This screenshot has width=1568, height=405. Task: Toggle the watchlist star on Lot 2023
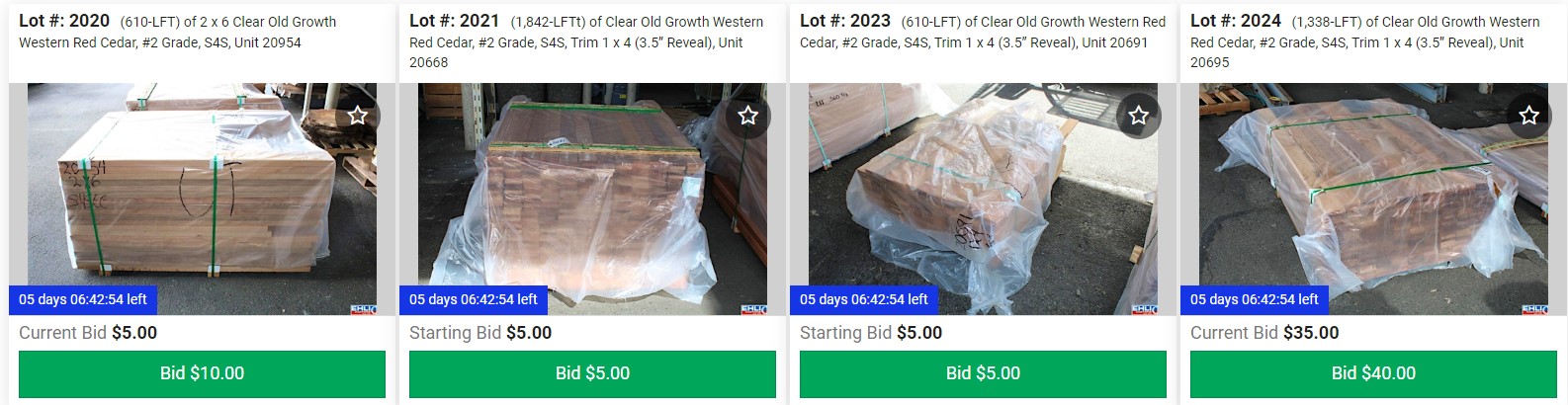coord(1139,116)
